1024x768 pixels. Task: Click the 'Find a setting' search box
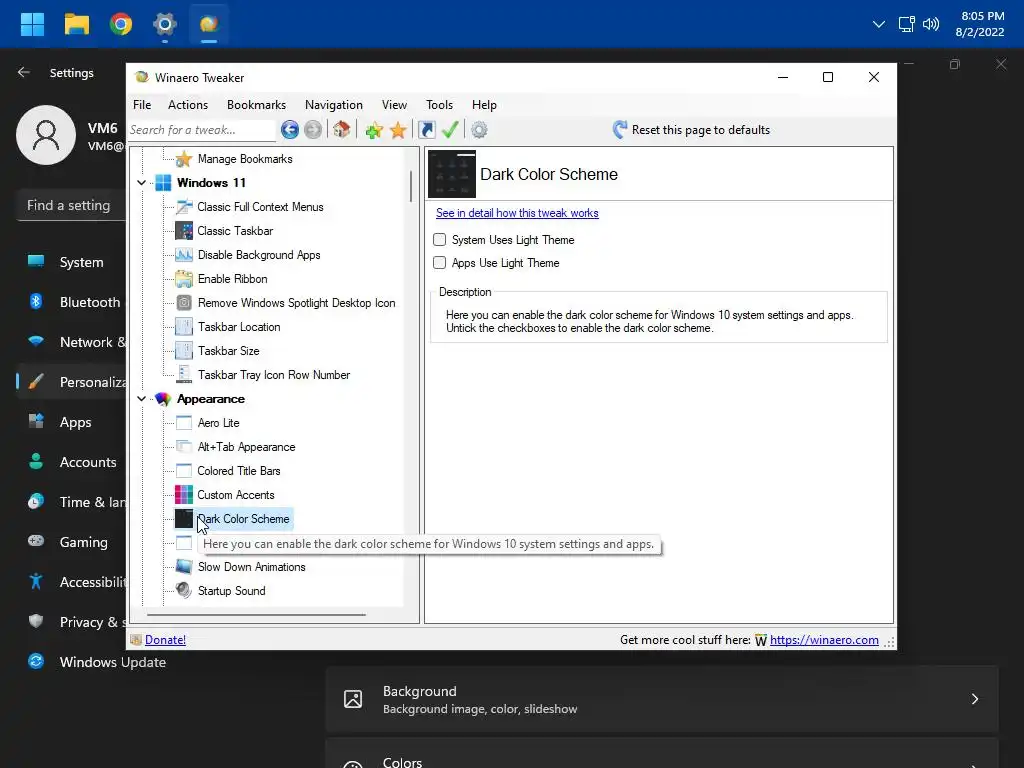coord(72,205)
